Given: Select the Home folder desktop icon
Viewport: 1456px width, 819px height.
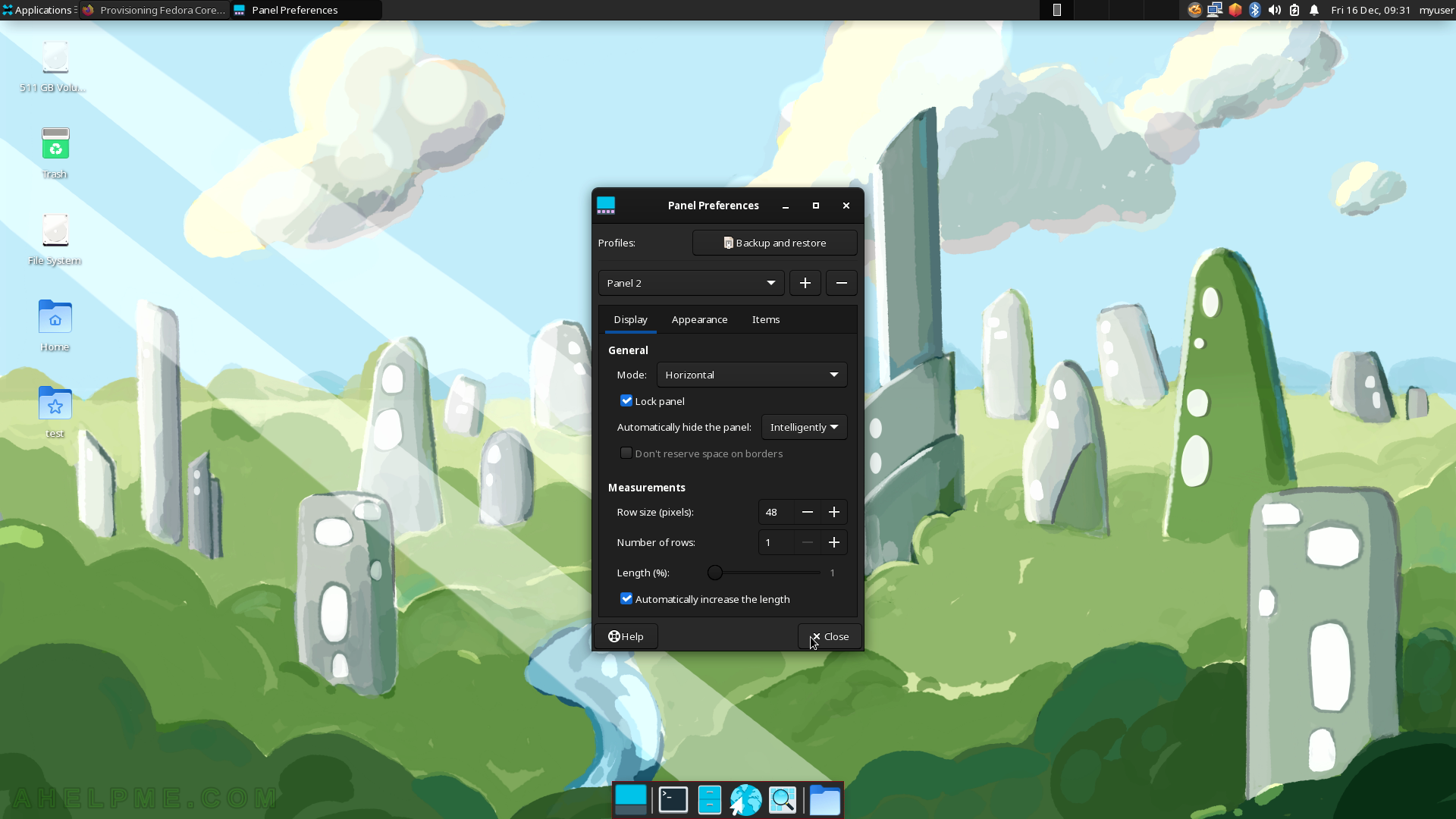Looking at the screenshot, I should (x=55, y=317).
